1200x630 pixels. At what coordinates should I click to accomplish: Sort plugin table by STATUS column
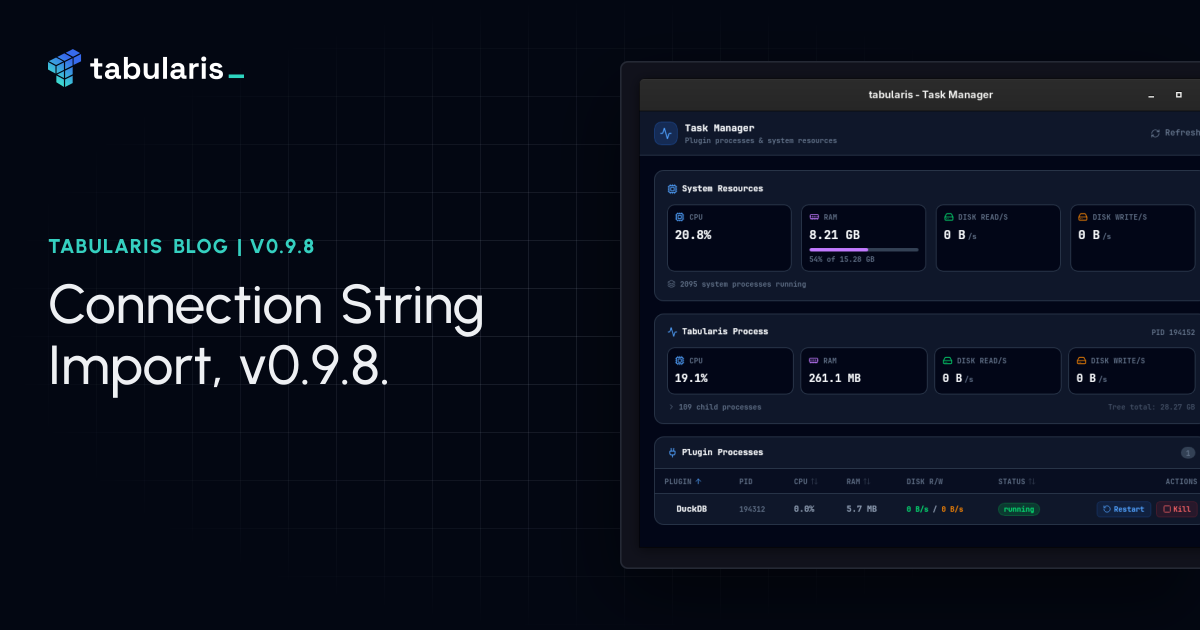(1016, 482)
